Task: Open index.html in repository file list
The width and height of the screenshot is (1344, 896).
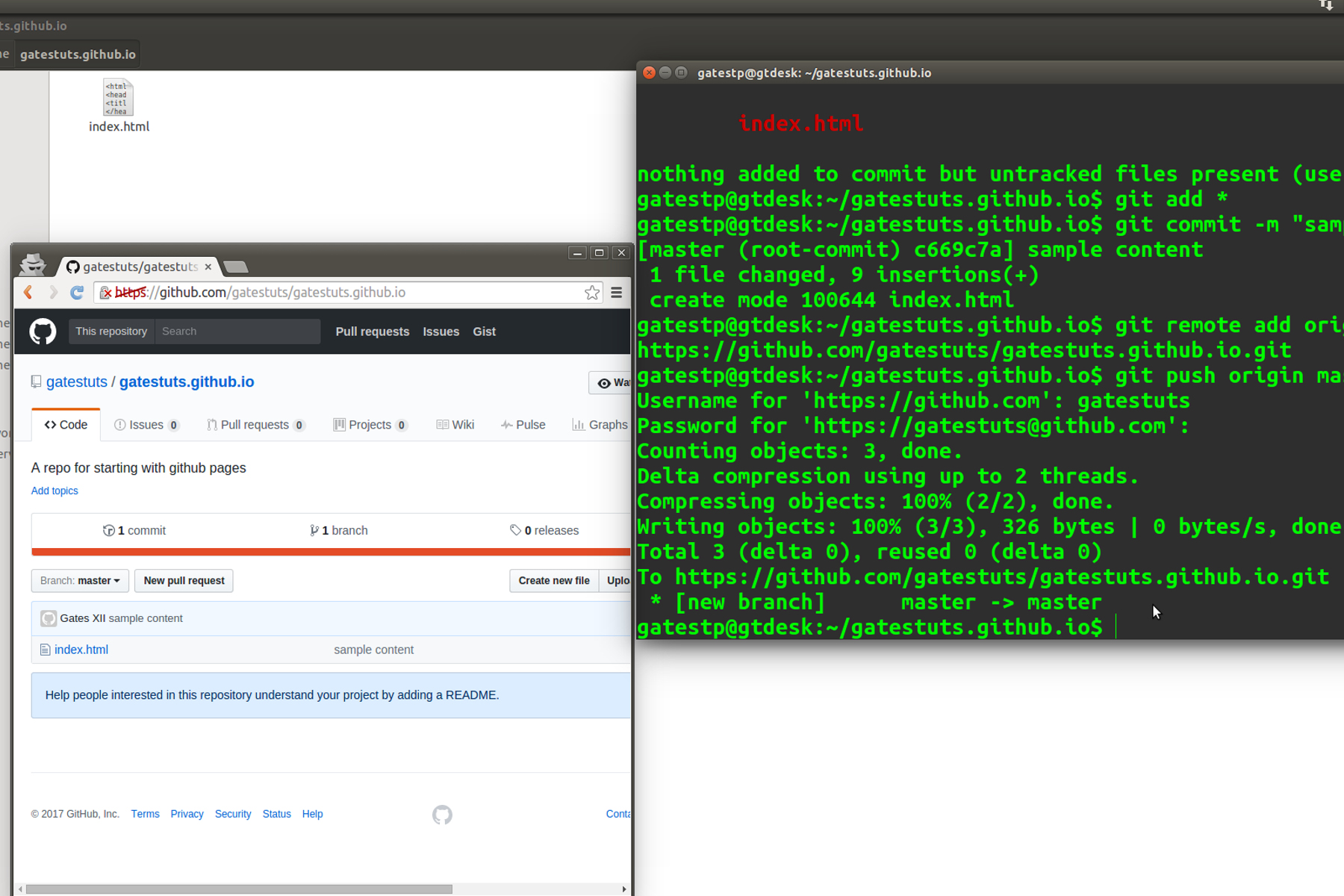Action: (x=81, y=650)
